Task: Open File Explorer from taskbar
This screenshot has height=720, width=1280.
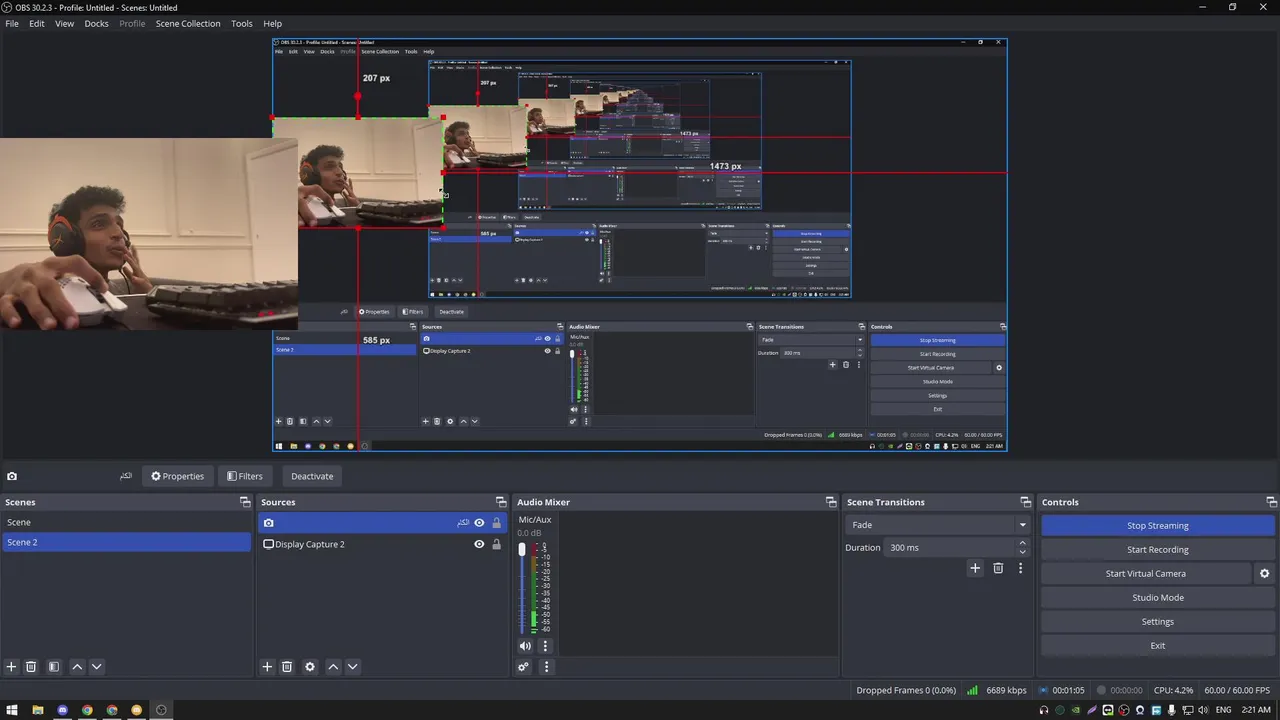Action: click(38, 710)
